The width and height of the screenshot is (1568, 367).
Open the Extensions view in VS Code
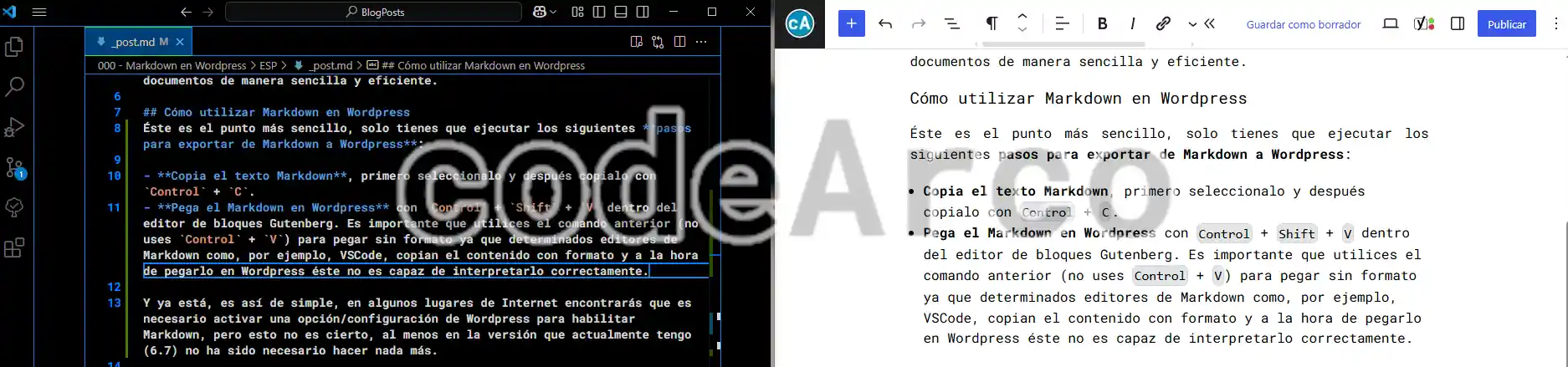pos(14,247)
